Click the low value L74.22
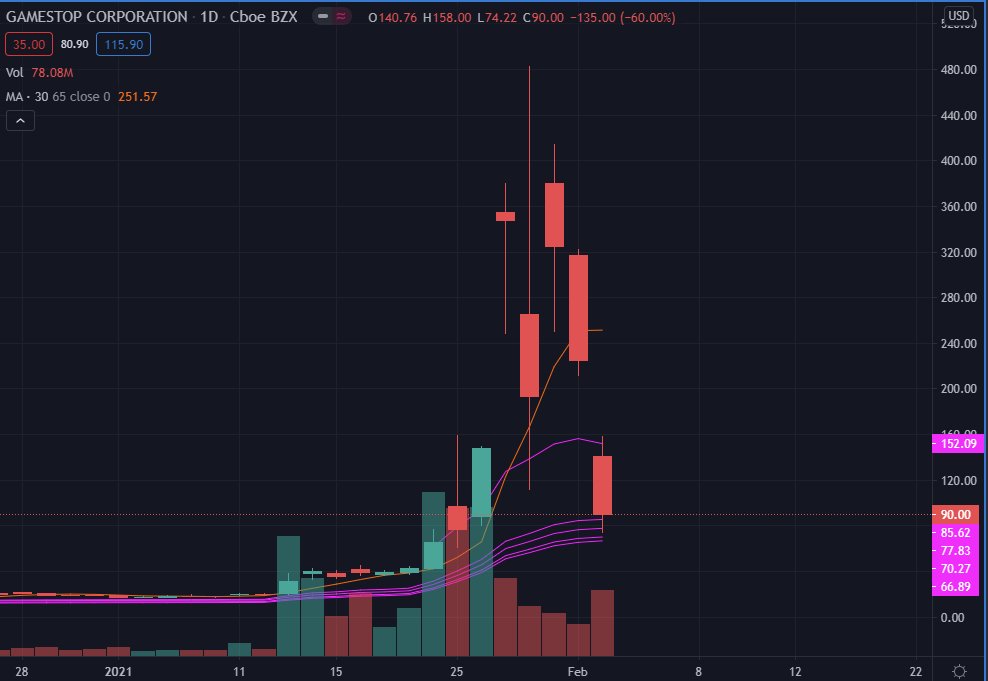988x681 pixels. pyautogui.click(x=496, y=18)
